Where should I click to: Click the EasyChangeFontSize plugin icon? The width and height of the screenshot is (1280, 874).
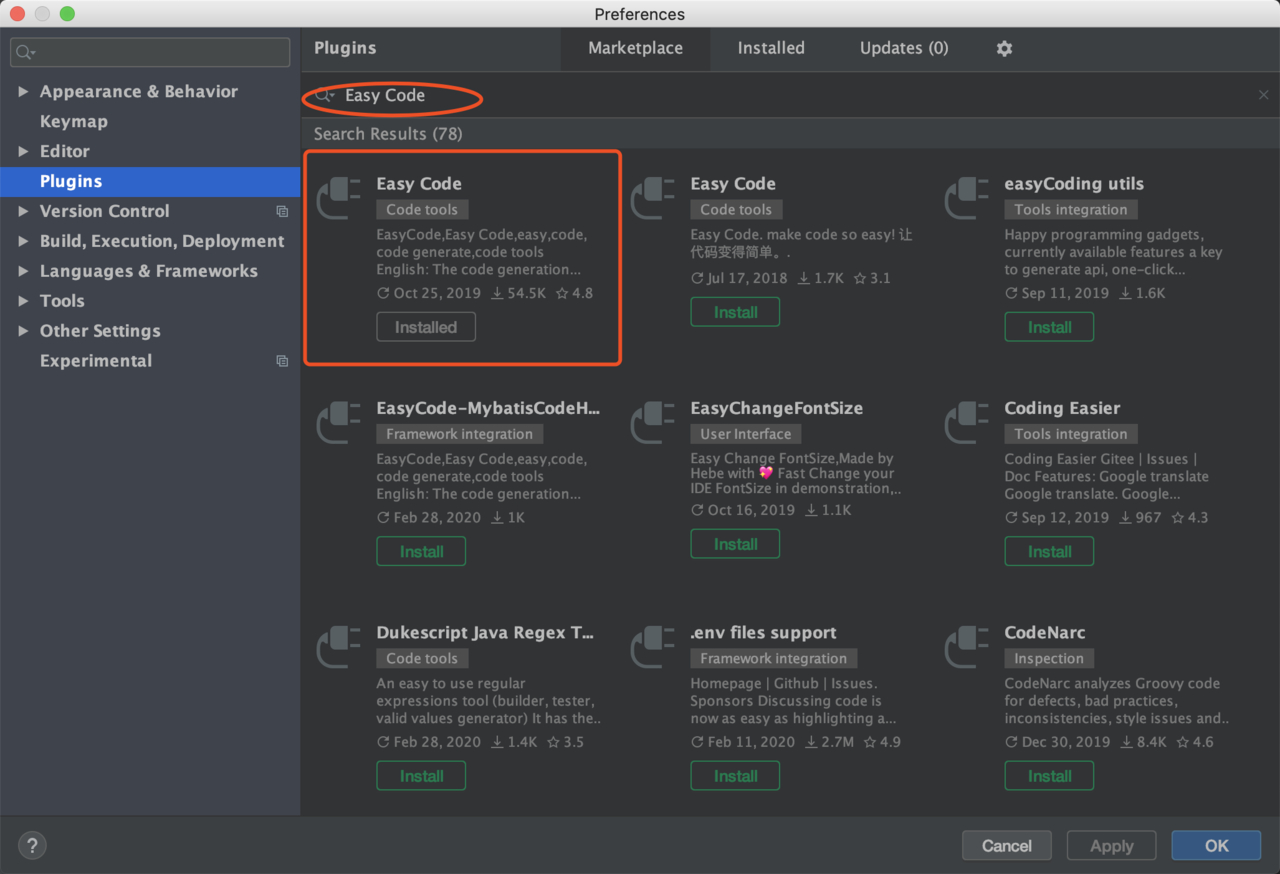(652, 422)
